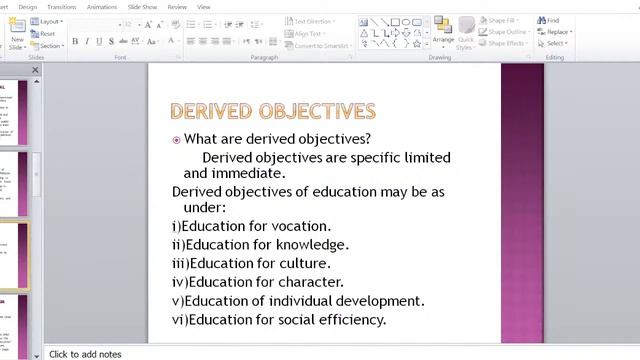Select the Oval shape
Viewport: 640px width, 360px height.
click(406, 22)
